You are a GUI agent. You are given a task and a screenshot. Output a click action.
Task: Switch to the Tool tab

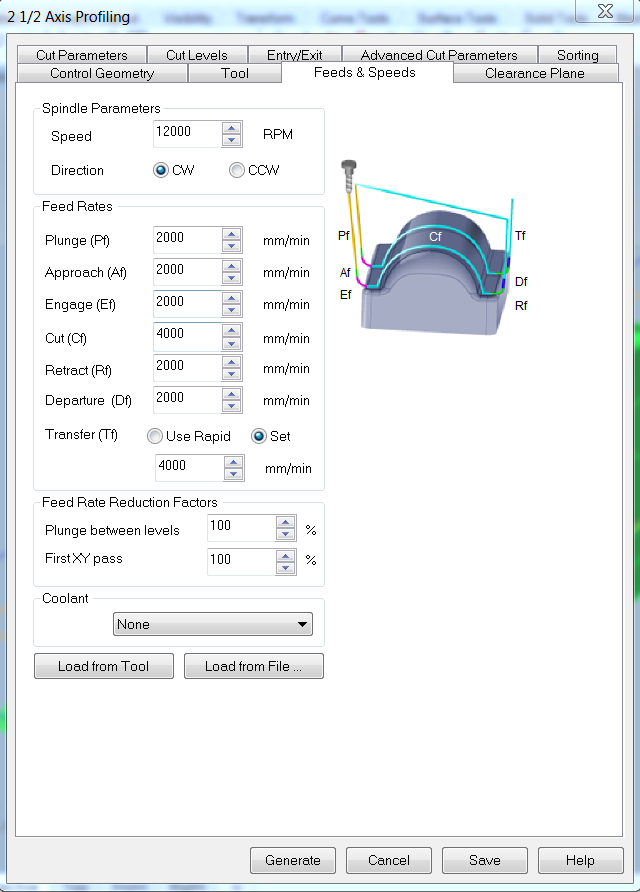(235, 73)
